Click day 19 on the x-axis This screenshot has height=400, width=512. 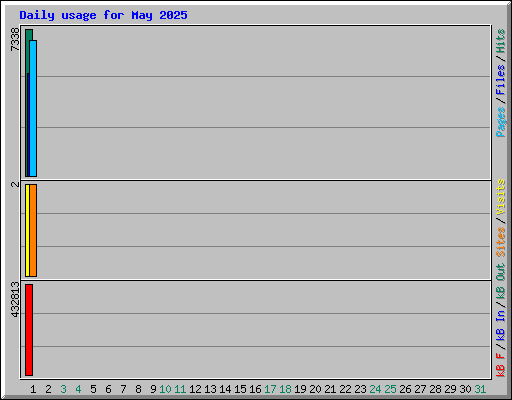(300, 389)
